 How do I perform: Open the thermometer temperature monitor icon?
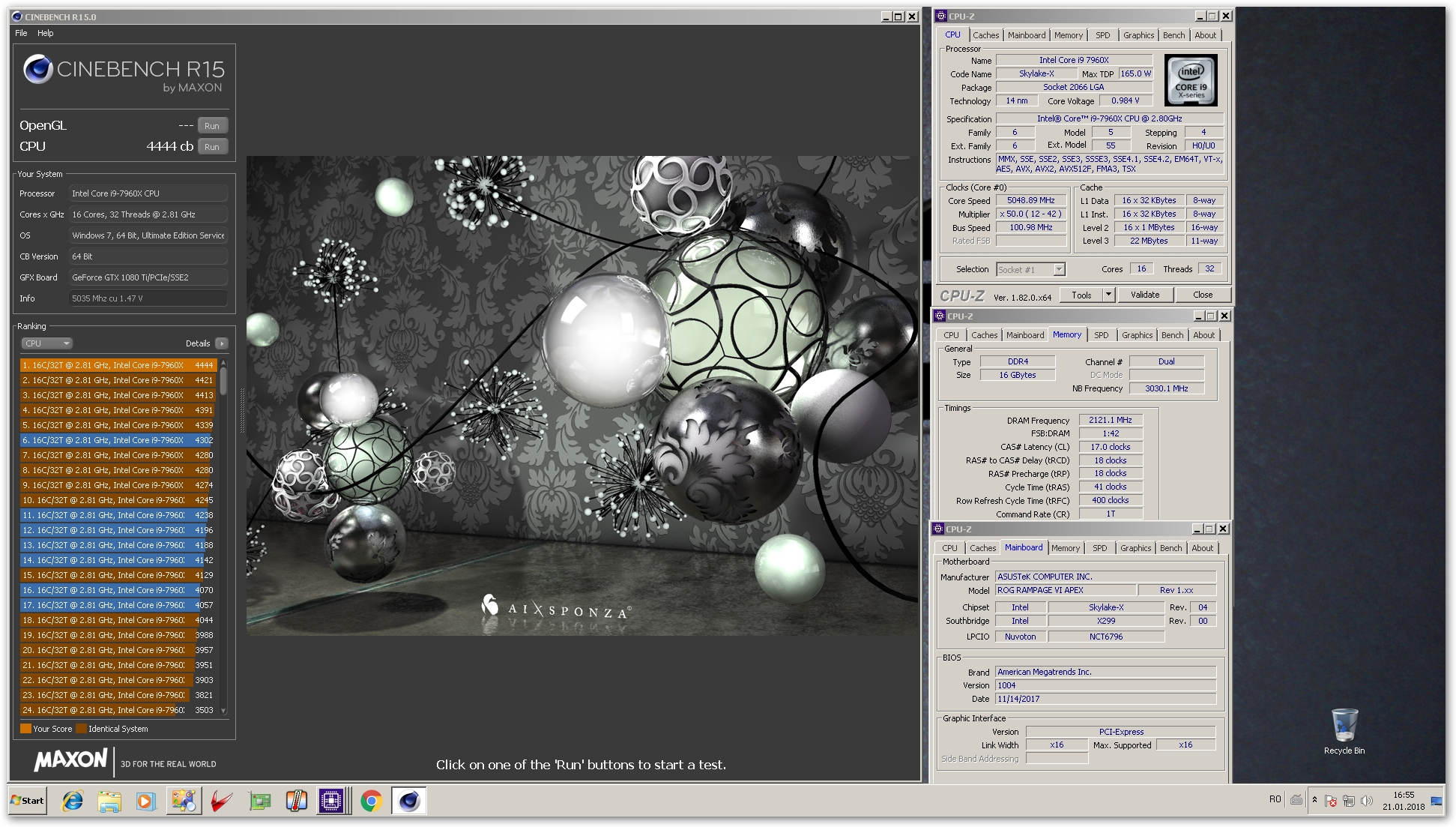[x=296, y=801]
